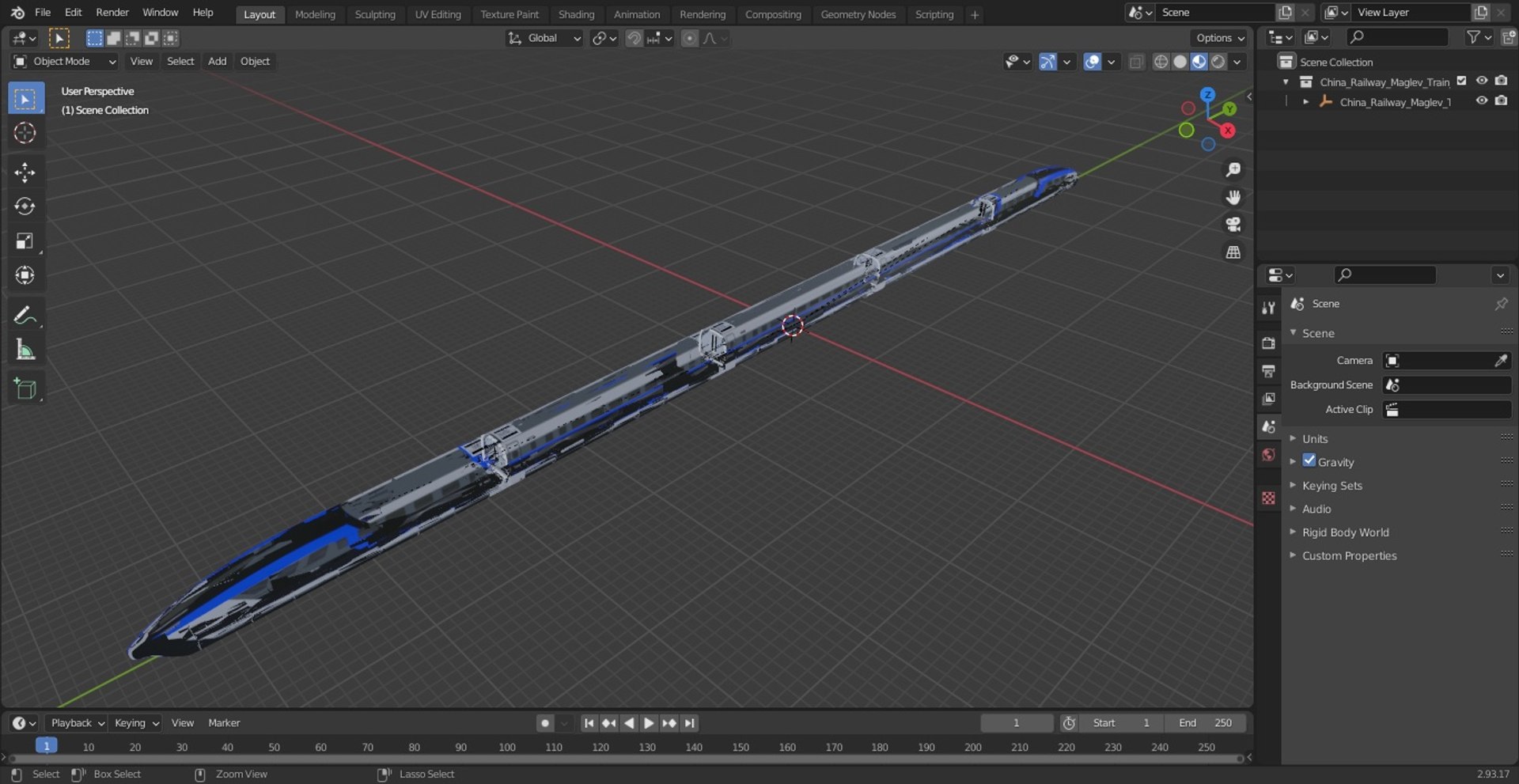Open Object Mode dropdown
This screenshot has width=1519, height=784.
pyautogui.click(x=65, y=62)
